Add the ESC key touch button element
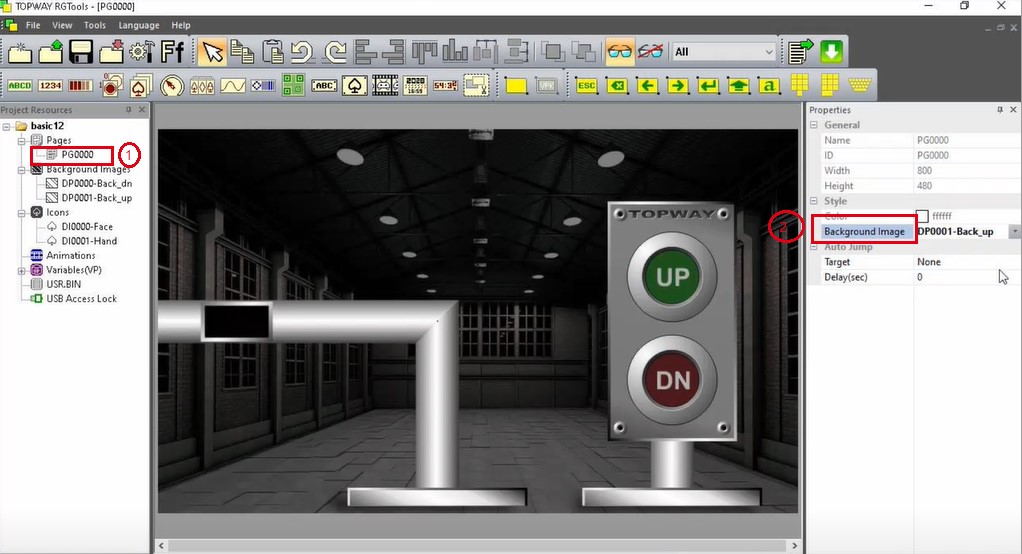 point(586,86)
